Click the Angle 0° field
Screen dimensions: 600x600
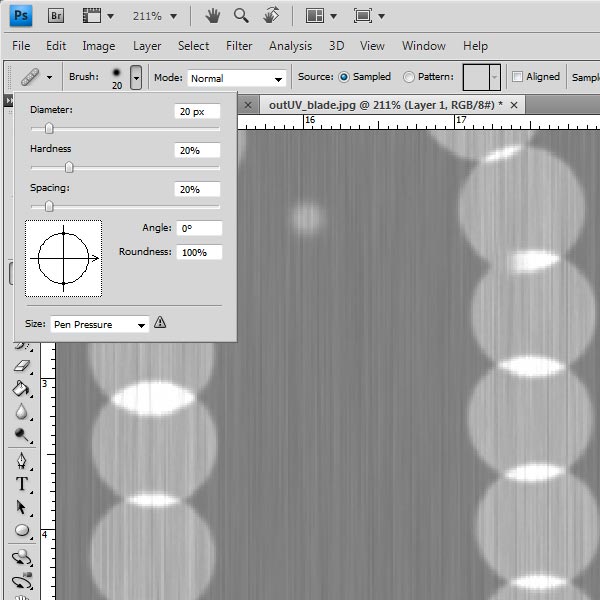199,228
